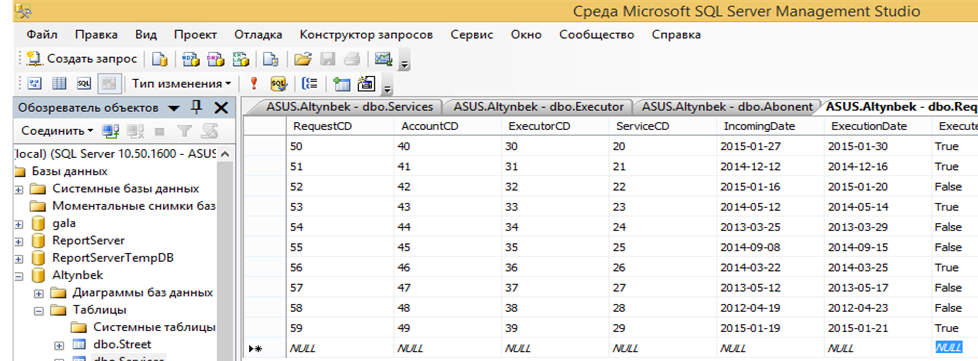
Task: Click Stop icon in Object Explorer
Action: tap(160, 131)
